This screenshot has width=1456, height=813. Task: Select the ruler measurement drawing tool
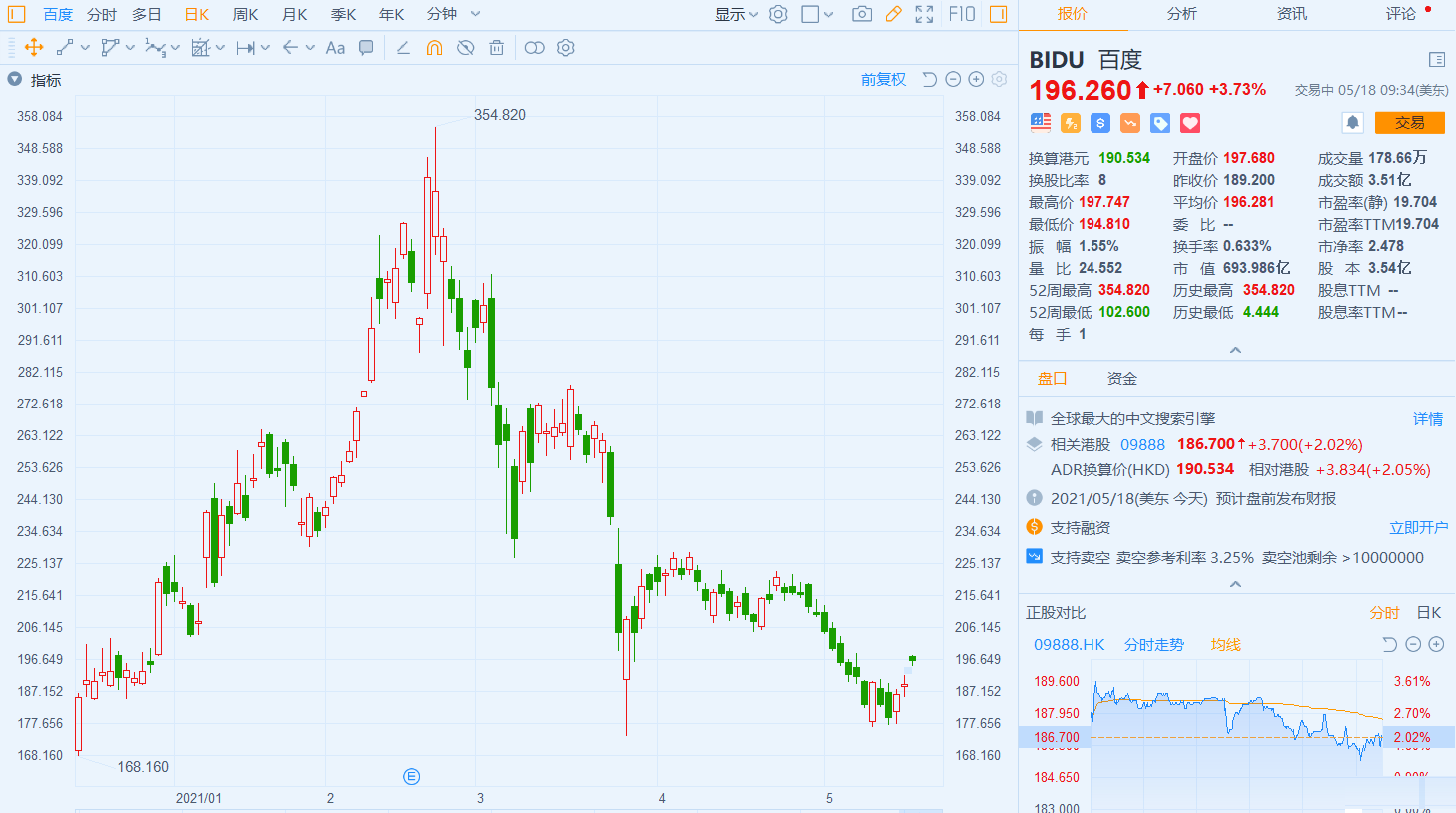tap(200, 47)
